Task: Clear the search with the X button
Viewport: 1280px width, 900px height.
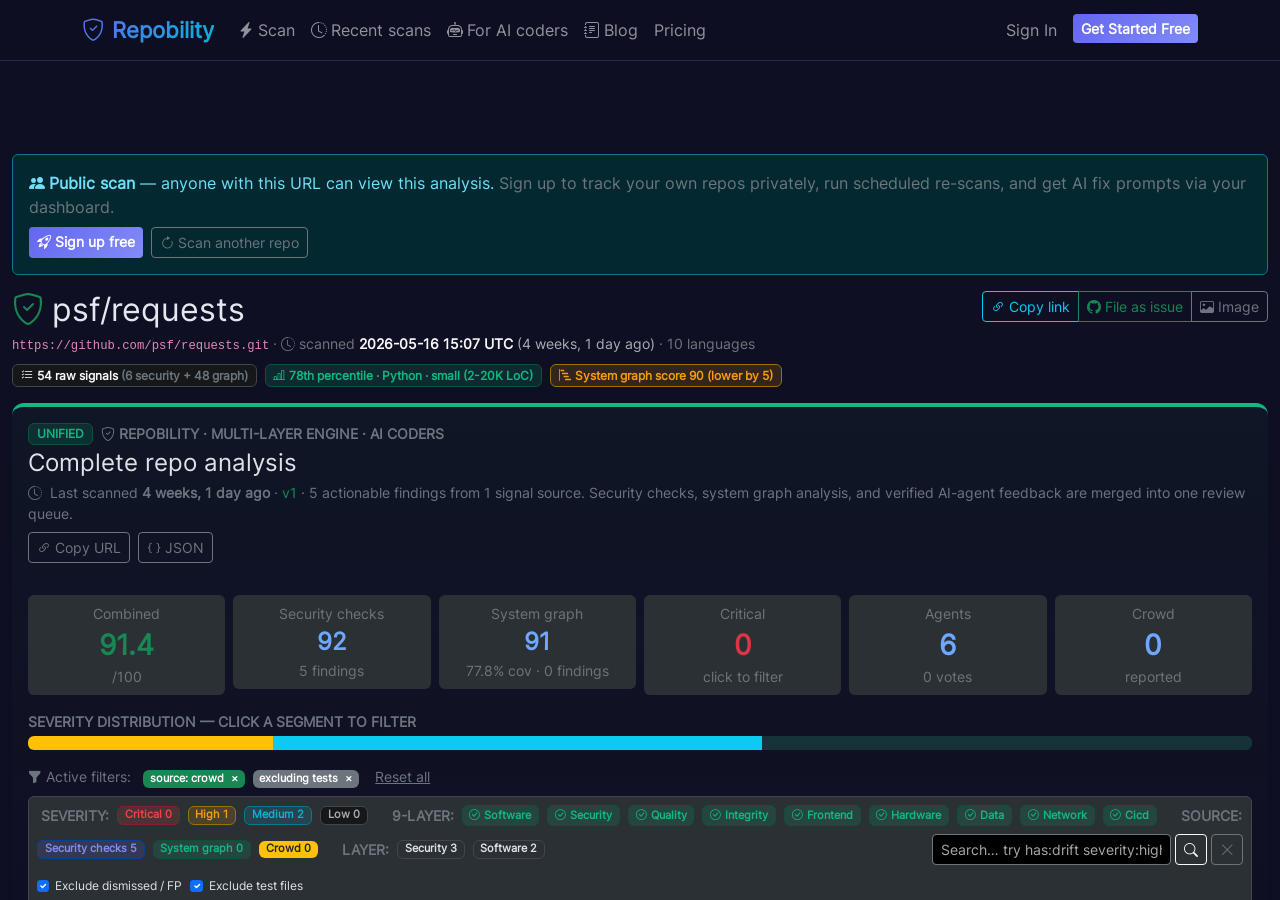Action: click(1227, 850)
